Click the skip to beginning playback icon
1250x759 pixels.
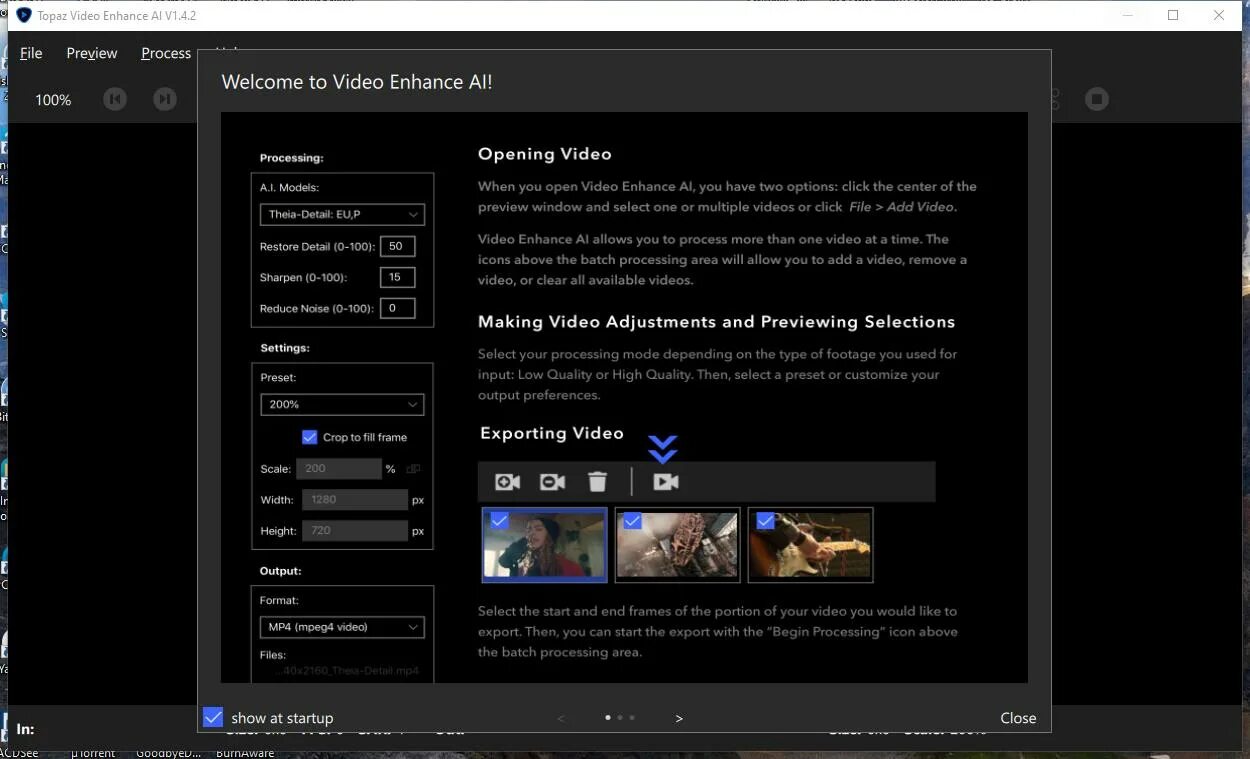click(115, 99)
